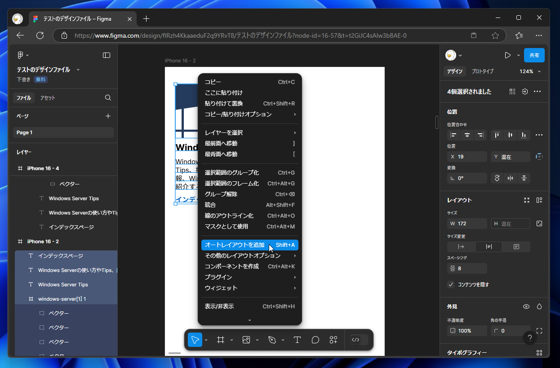Screen dimensions: 560x368
Task: Switch to the アセット tab
Action: click(x=48, y=98)
